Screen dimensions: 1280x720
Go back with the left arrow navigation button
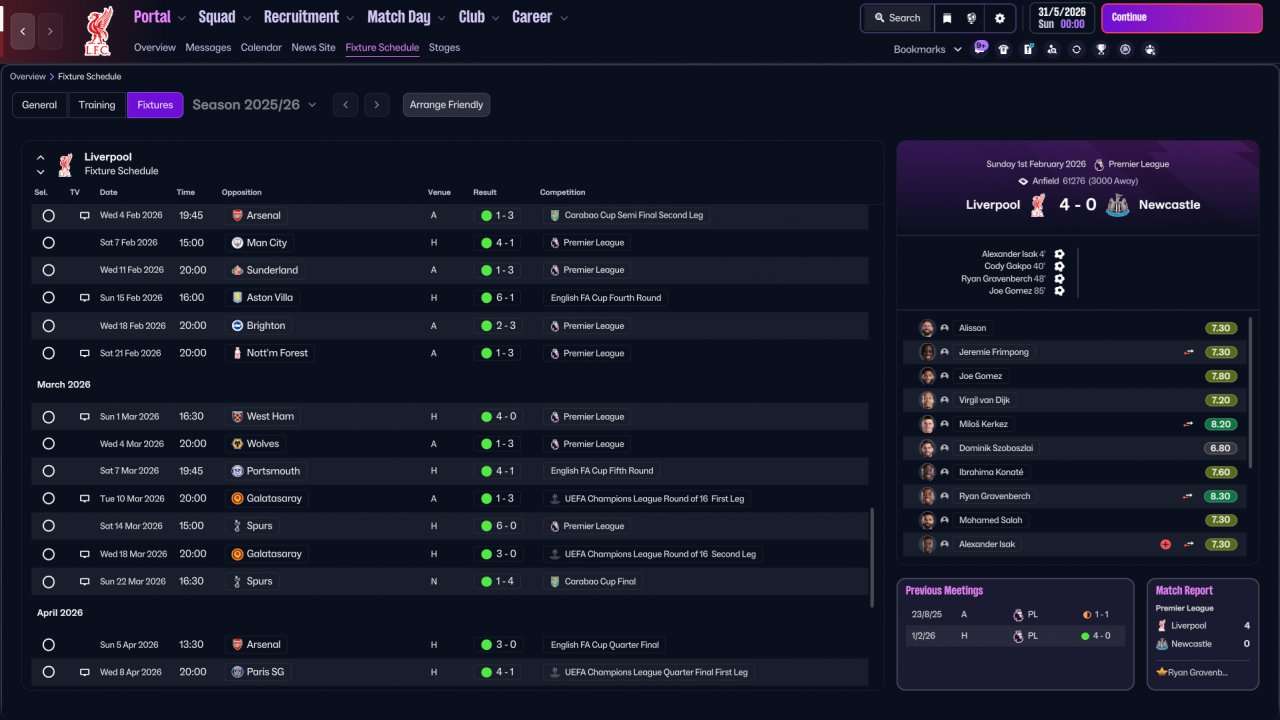[x=23, y=31]
